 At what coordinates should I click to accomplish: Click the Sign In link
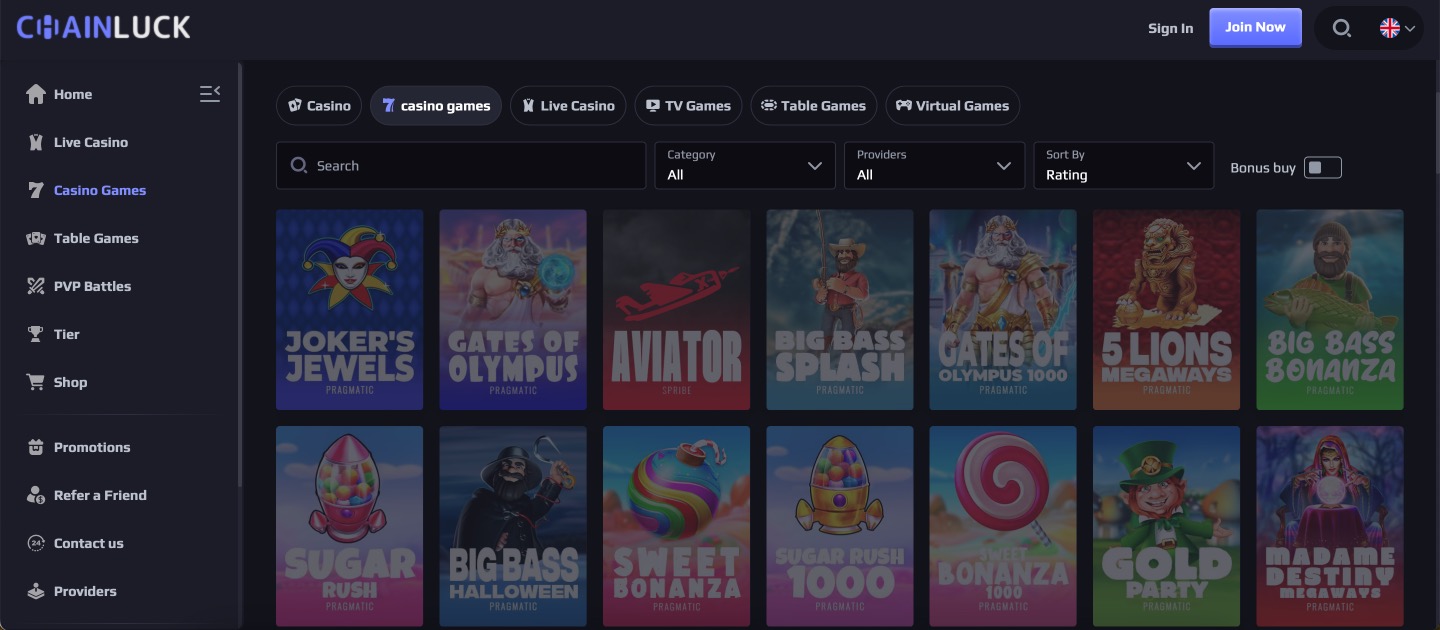pyautogui.click(x=1170, y=28)
